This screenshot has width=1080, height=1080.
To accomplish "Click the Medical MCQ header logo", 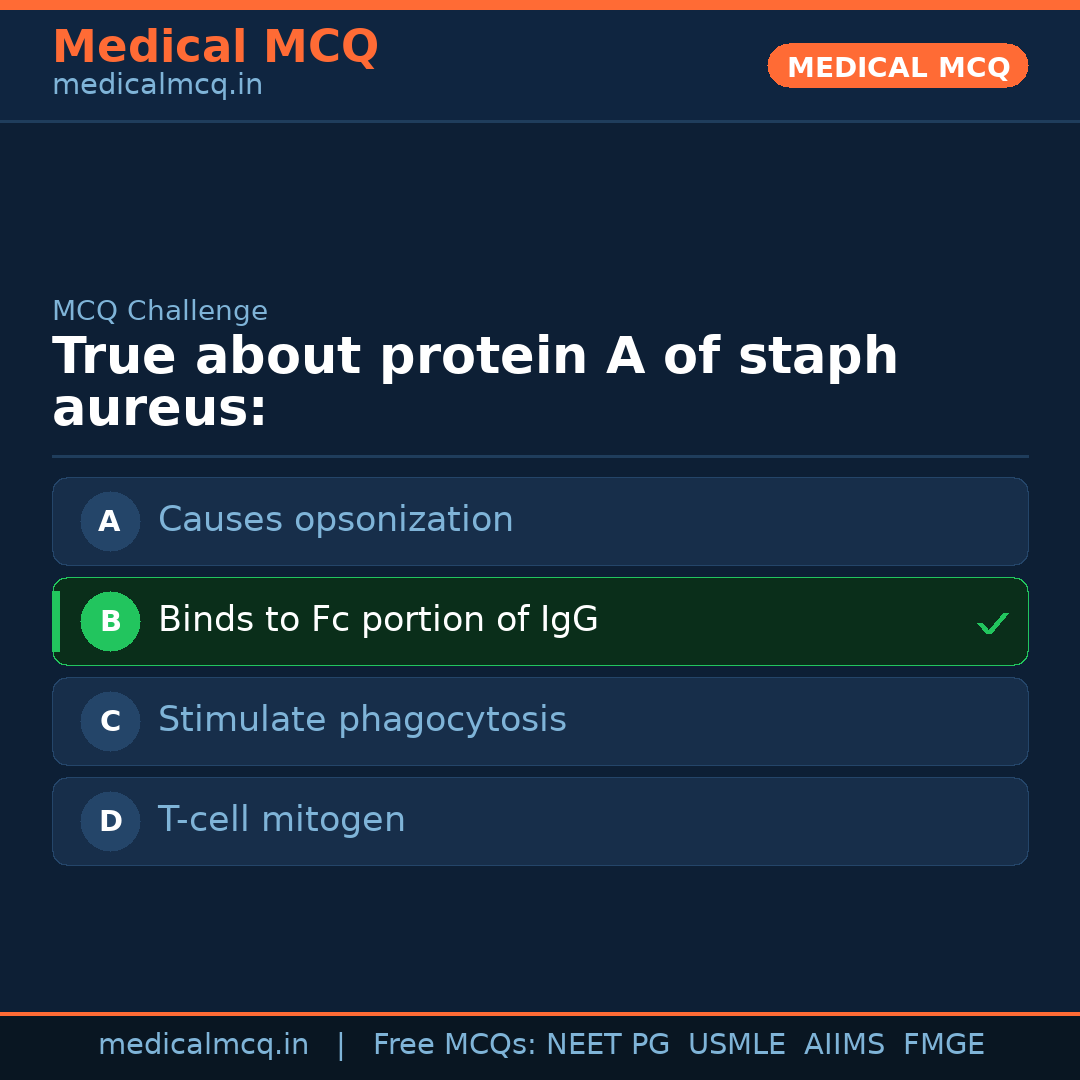I will tap(215, 47).
